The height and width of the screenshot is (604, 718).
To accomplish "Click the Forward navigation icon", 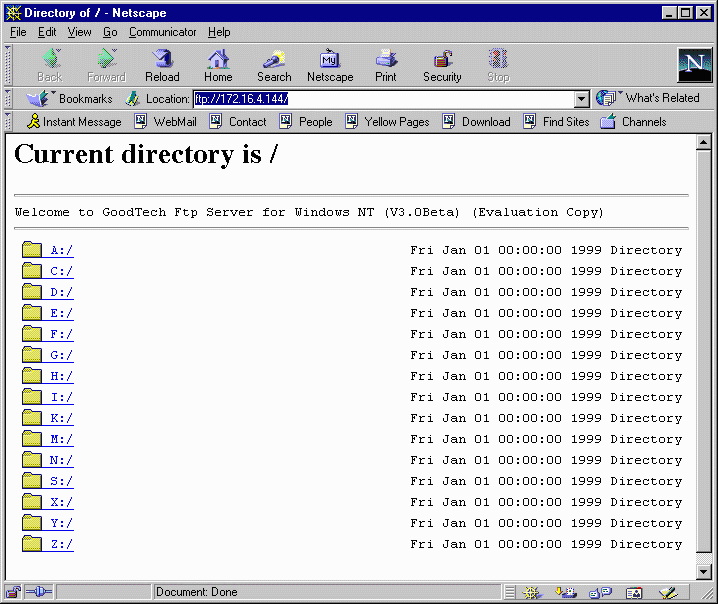I will [x=106, y=65].
